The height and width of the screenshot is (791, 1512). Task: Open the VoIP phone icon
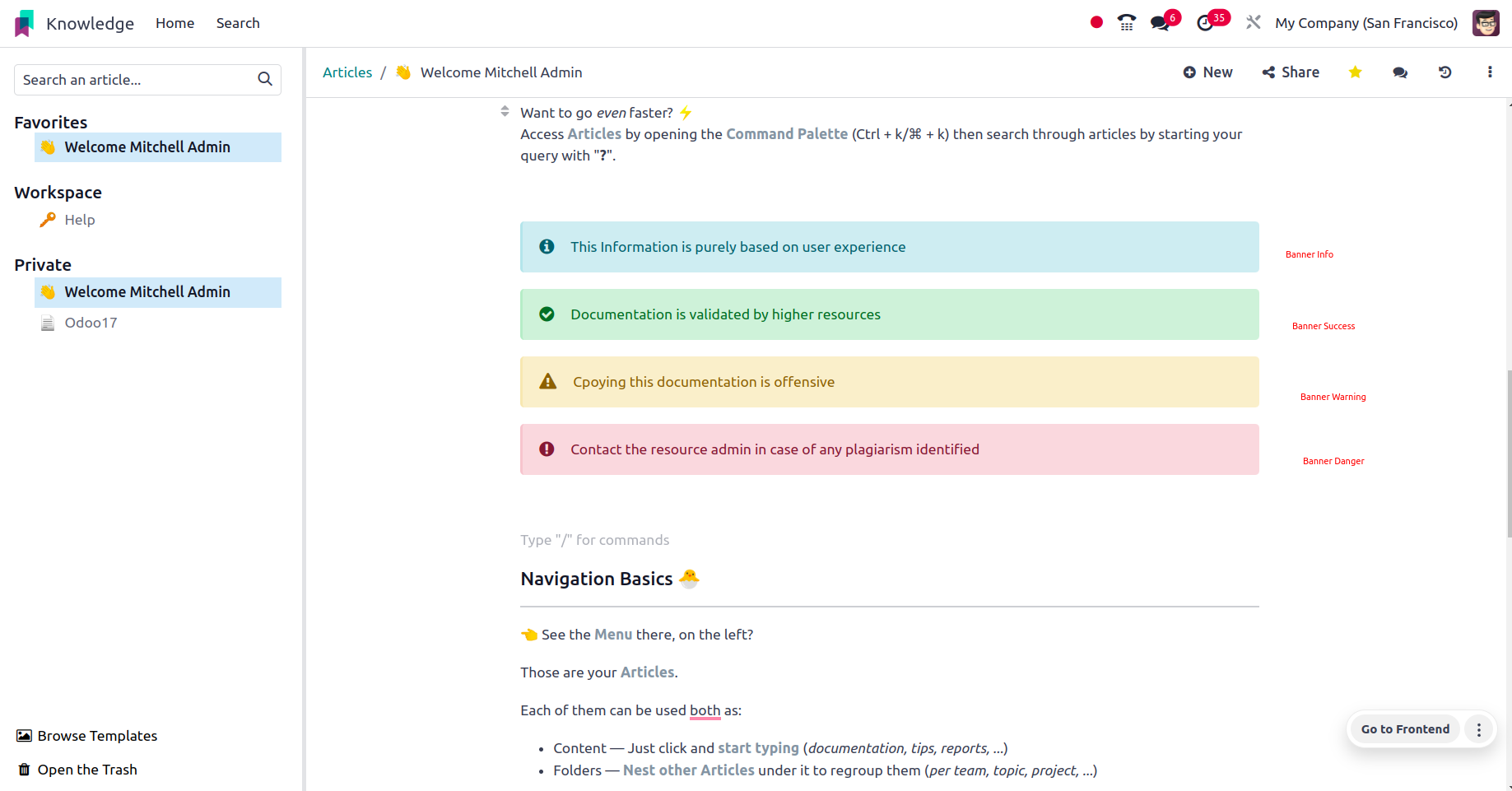pos(1127,23)
